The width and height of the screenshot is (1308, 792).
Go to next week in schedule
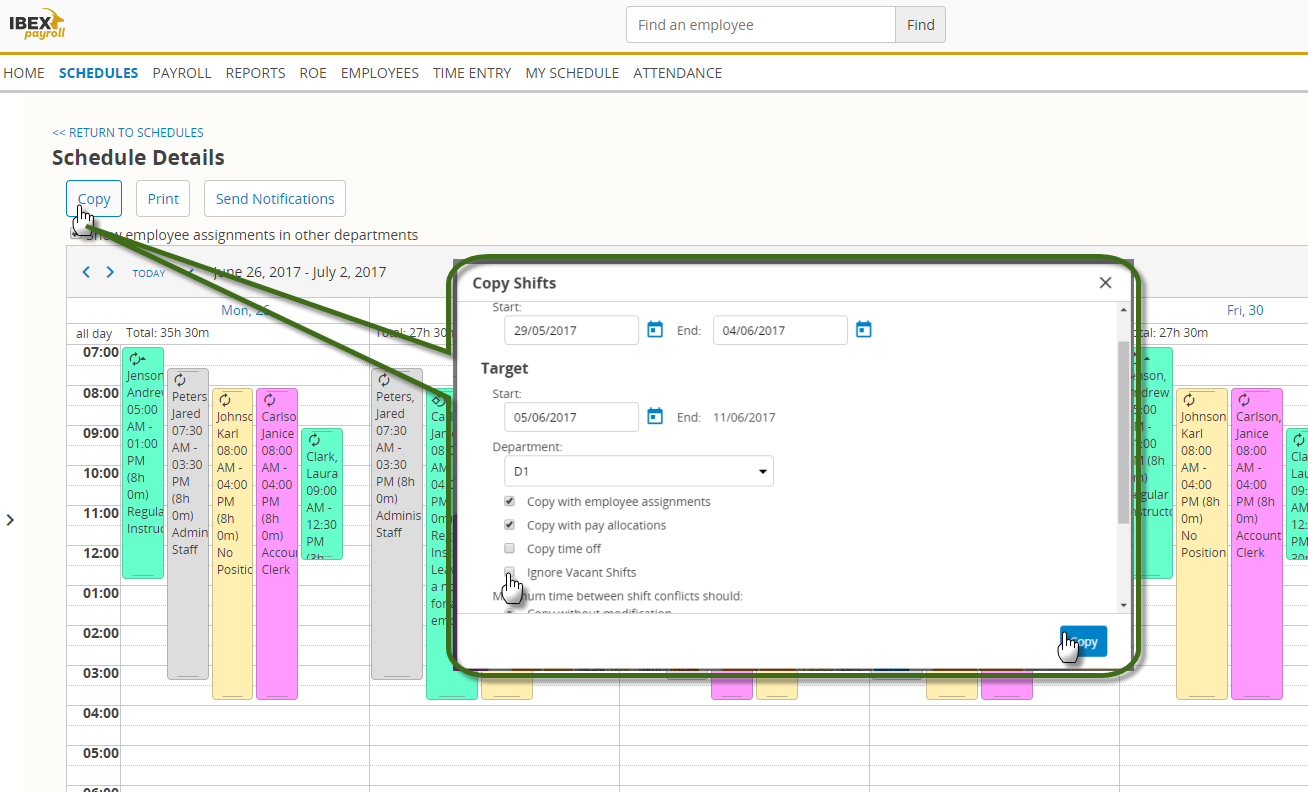coord(110,272)
